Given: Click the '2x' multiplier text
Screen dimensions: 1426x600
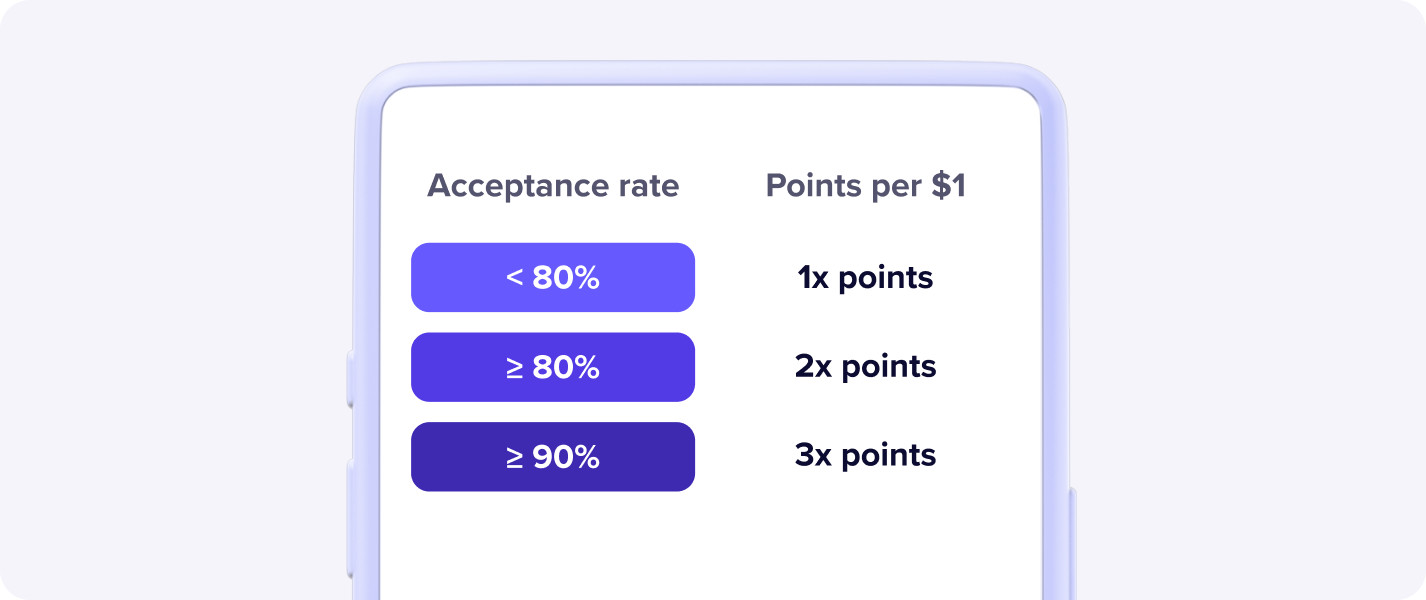Looking at the screenshot, I should pos(813,366).
